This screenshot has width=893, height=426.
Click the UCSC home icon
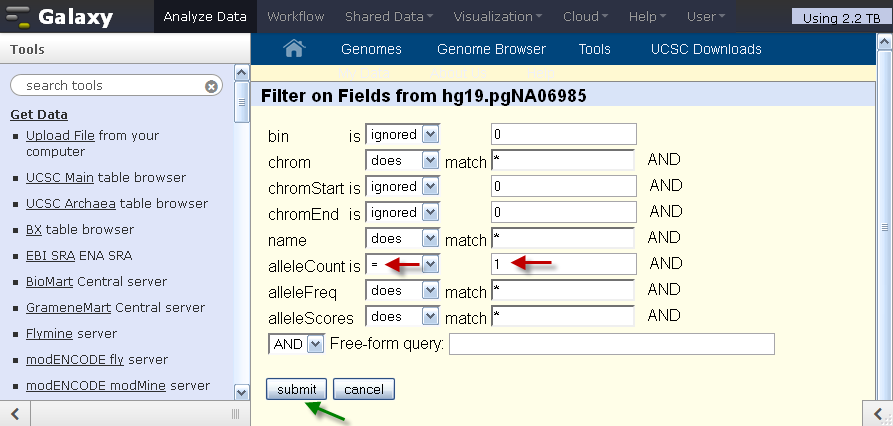click(294, 48)
